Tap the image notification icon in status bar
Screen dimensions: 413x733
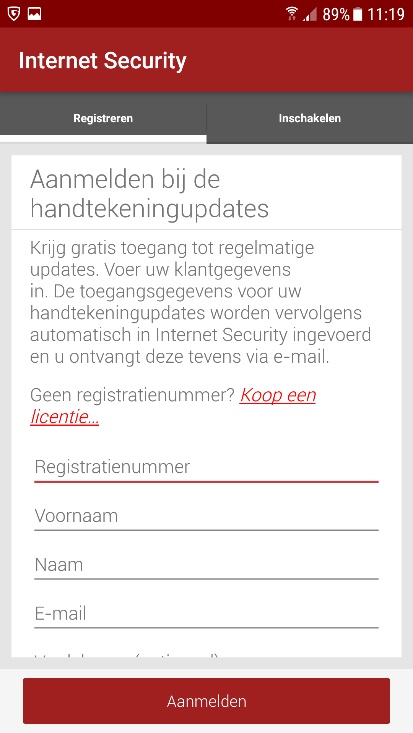click(35, 14)
